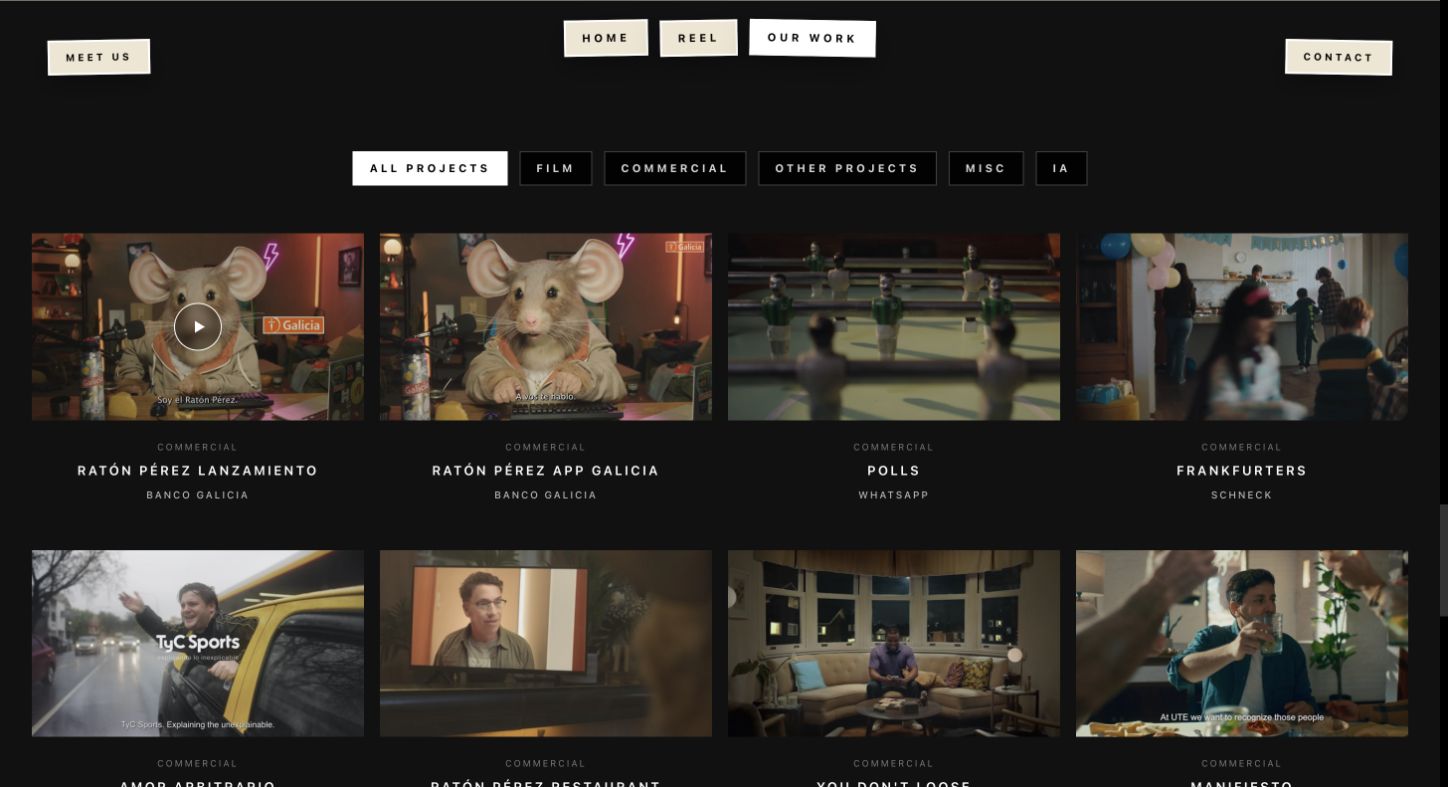Filter by Other Projects
The image size is (1448, 787).
point(847,168)
